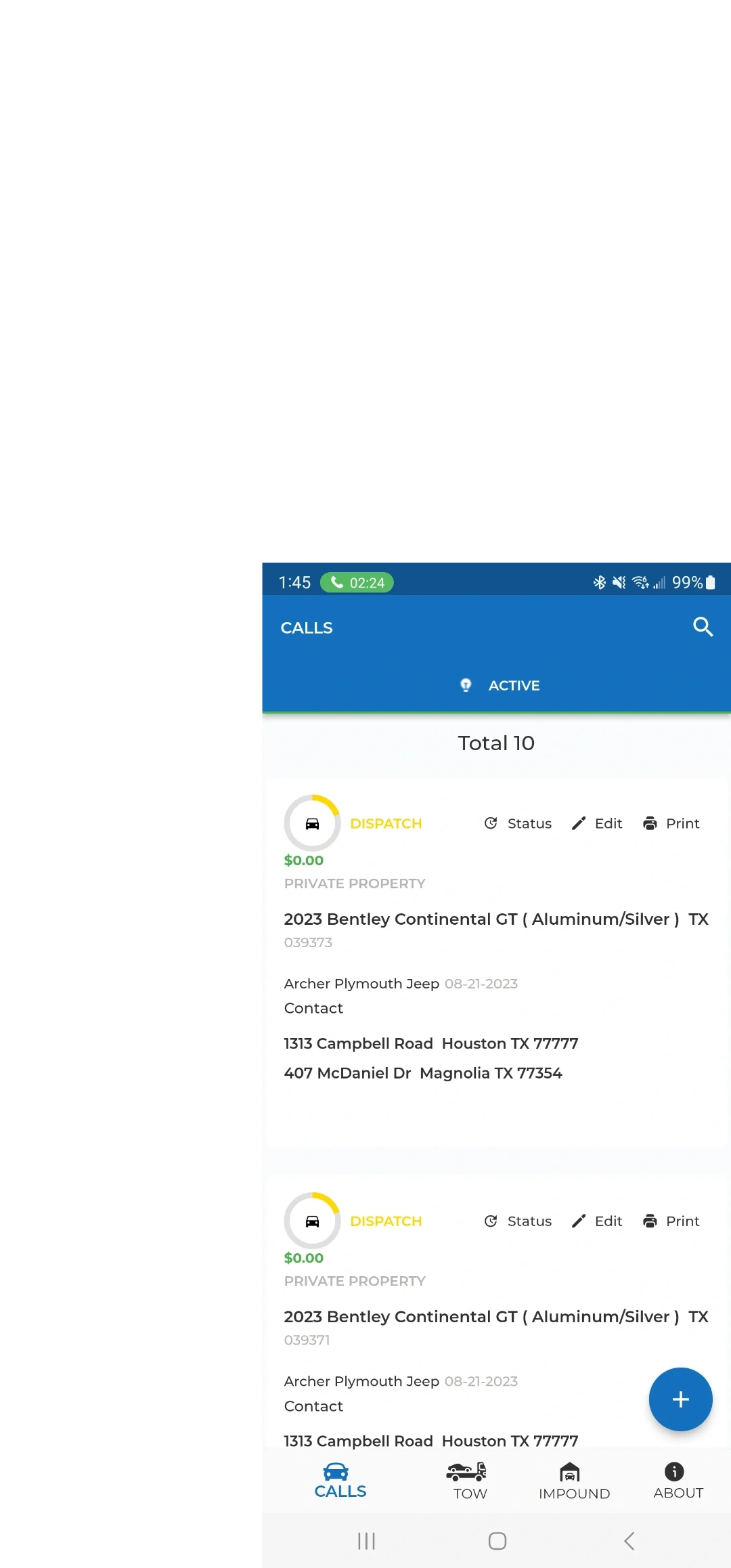The width and height of the screenshot is (731, 1568).
Task: Tap the muted sound status icon
Action: tap(619, 582)
